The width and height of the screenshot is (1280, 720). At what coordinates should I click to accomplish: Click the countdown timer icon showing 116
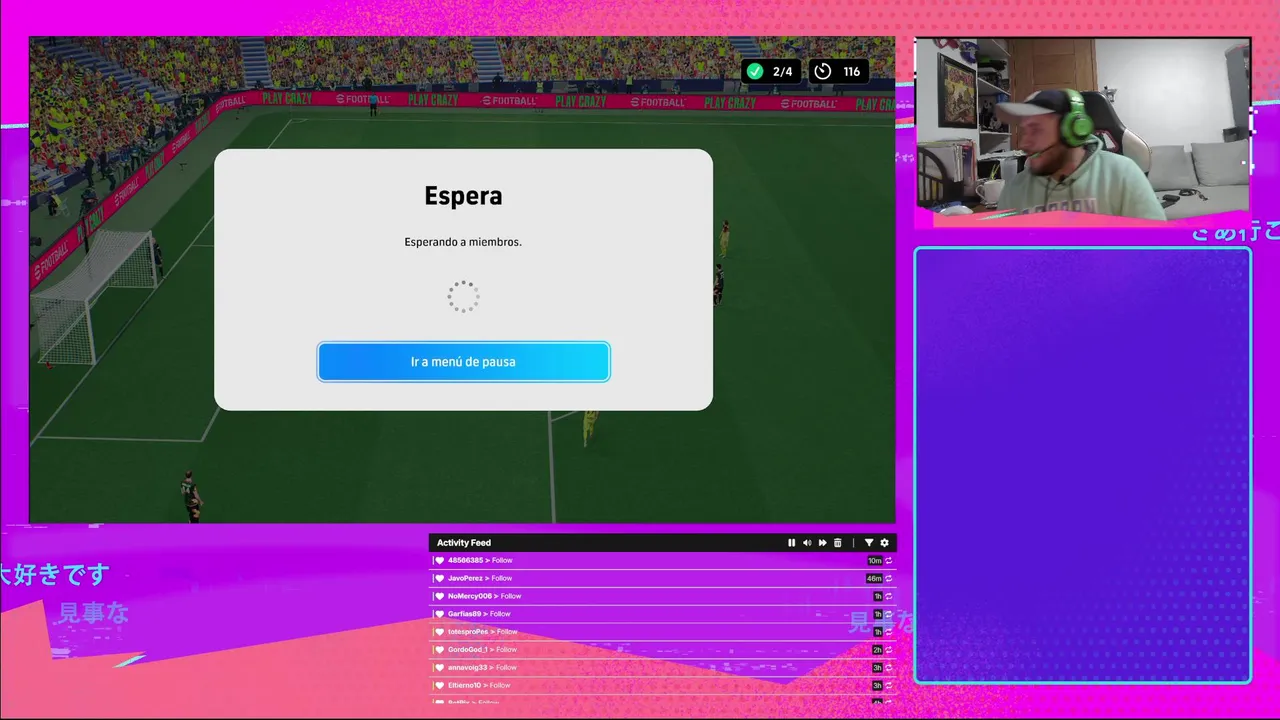[x=822, y=71]
